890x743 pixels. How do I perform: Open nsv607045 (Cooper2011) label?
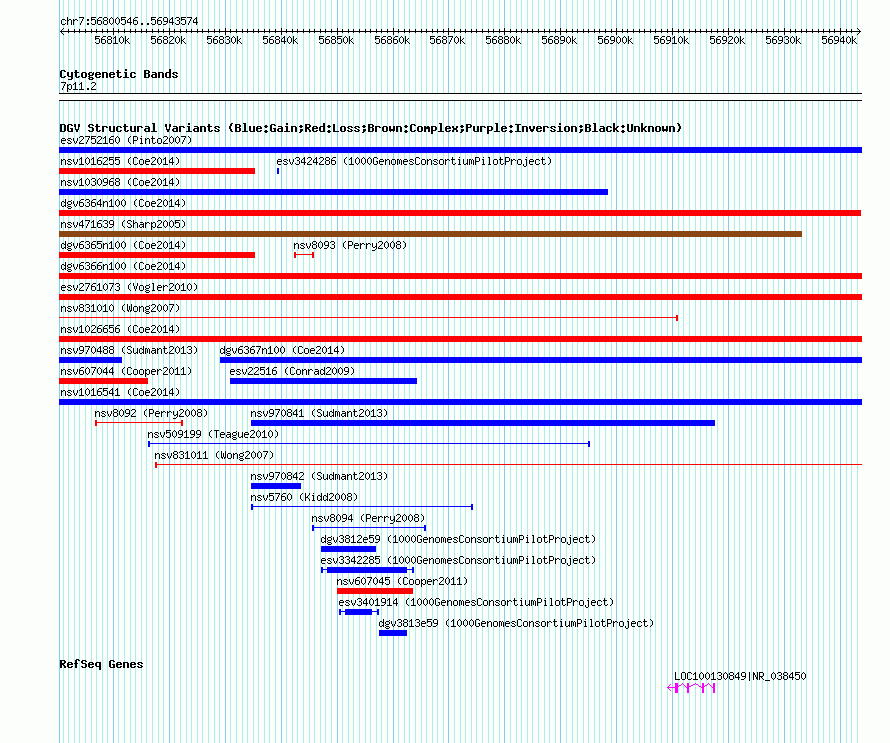click(x=402, y=581)
